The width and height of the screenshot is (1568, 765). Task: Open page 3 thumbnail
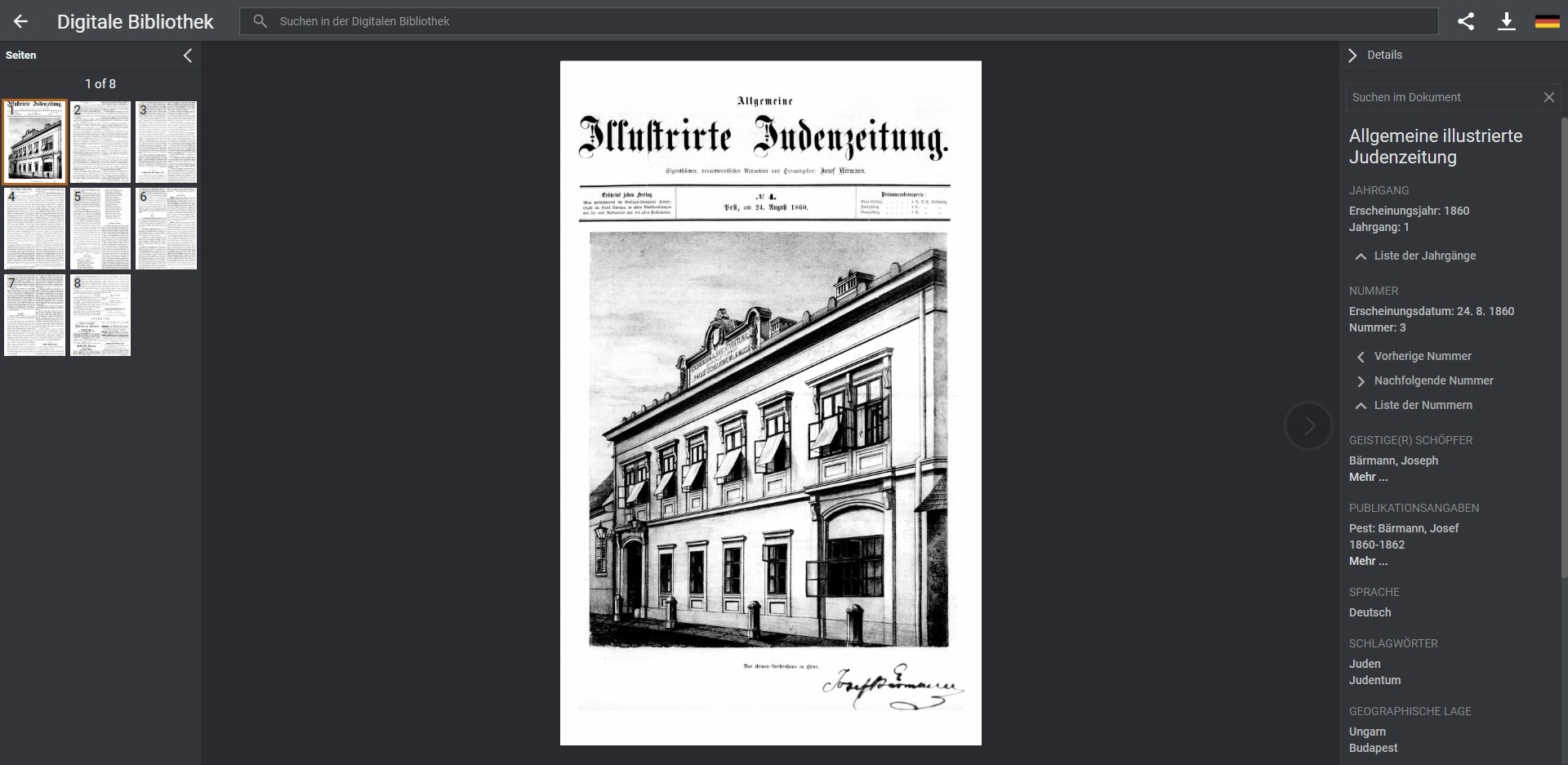tap(166, 142)
